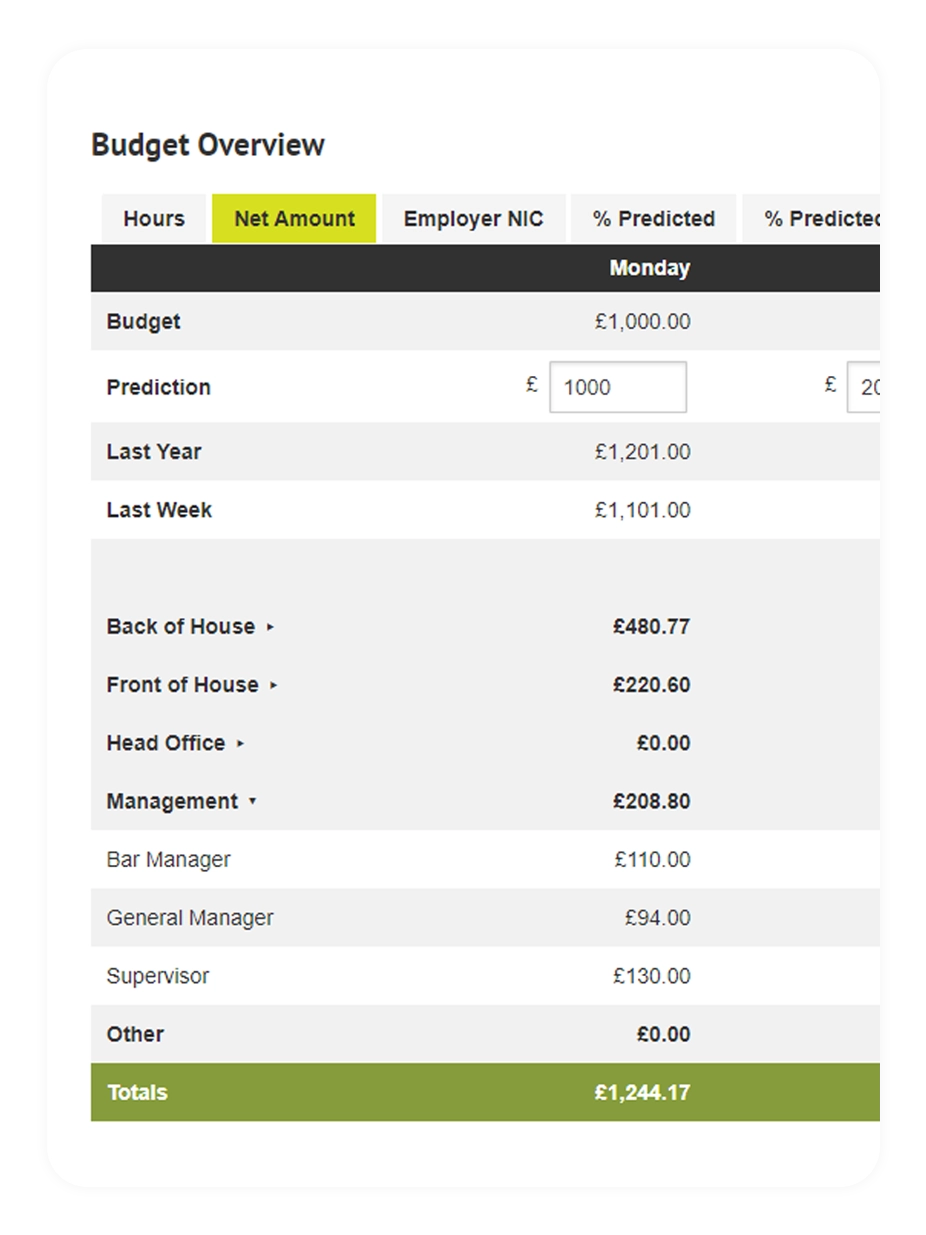
Task: Select the Net Amount tab
Action: click(x=294, y=219)
